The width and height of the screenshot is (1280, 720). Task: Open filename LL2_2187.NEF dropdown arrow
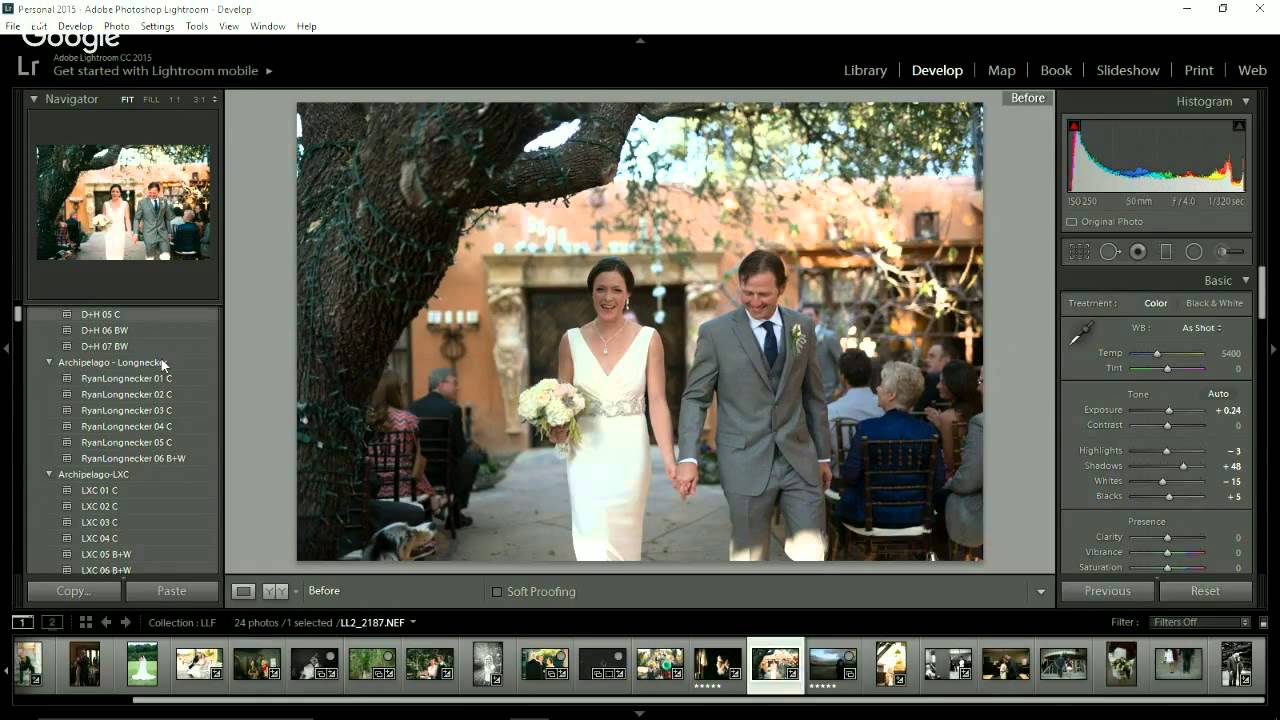click(x=413, y=622)
